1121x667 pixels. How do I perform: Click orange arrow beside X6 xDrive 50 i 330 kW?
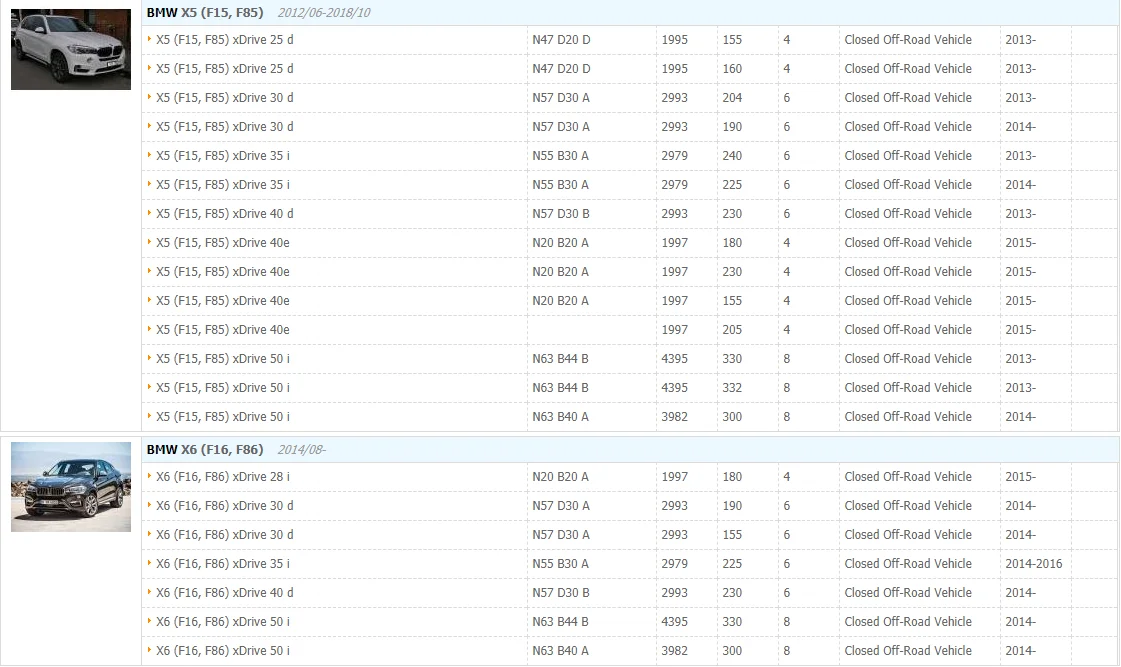[x=149, y=621]
